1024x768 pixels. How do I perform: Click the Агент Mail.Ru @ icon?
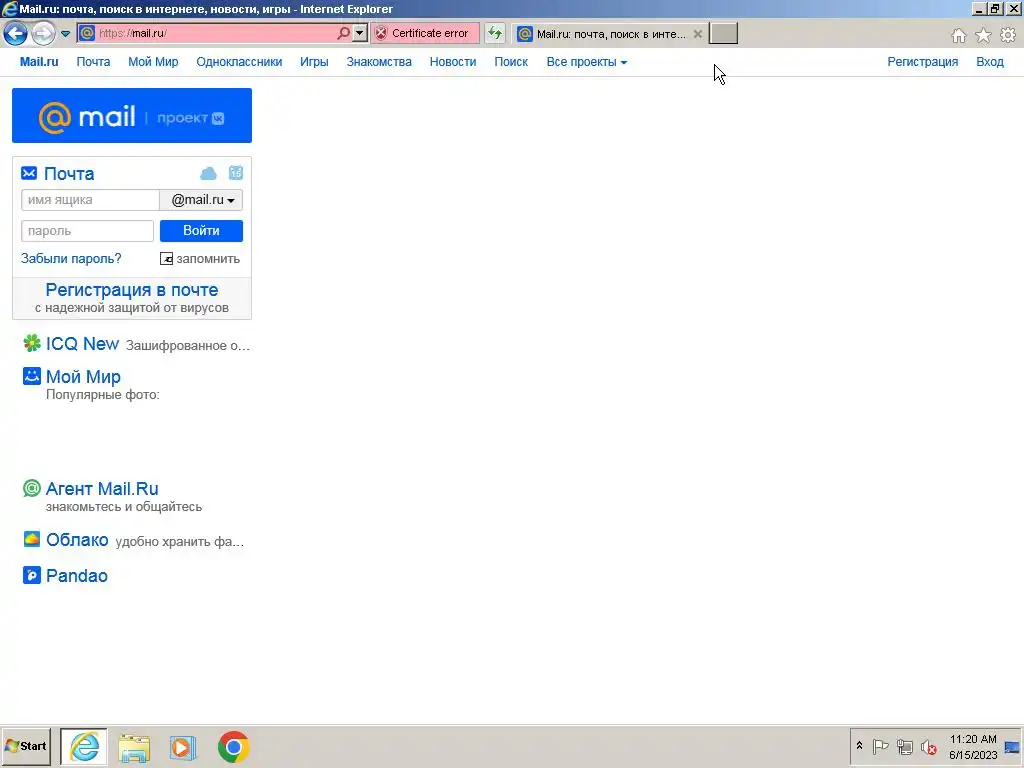pyautogui.click(x=31, y=488)
